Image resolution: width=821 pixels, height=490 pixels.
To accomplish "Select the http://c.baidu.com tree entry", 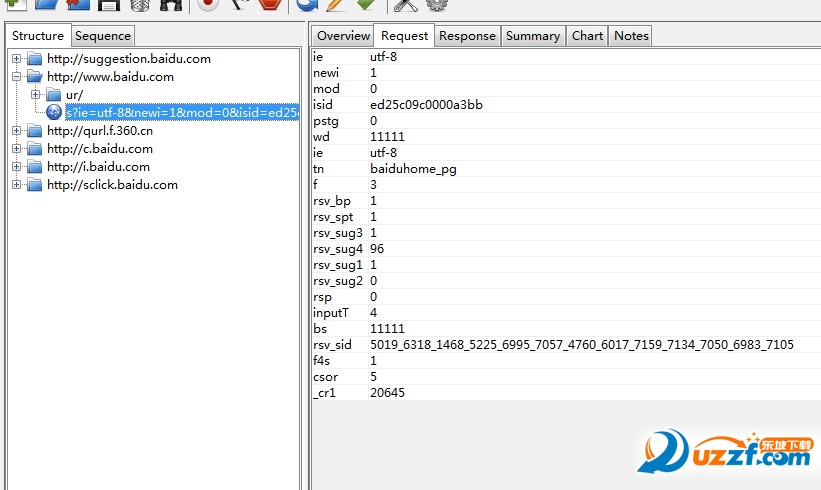I will click(x=100, y=149).
